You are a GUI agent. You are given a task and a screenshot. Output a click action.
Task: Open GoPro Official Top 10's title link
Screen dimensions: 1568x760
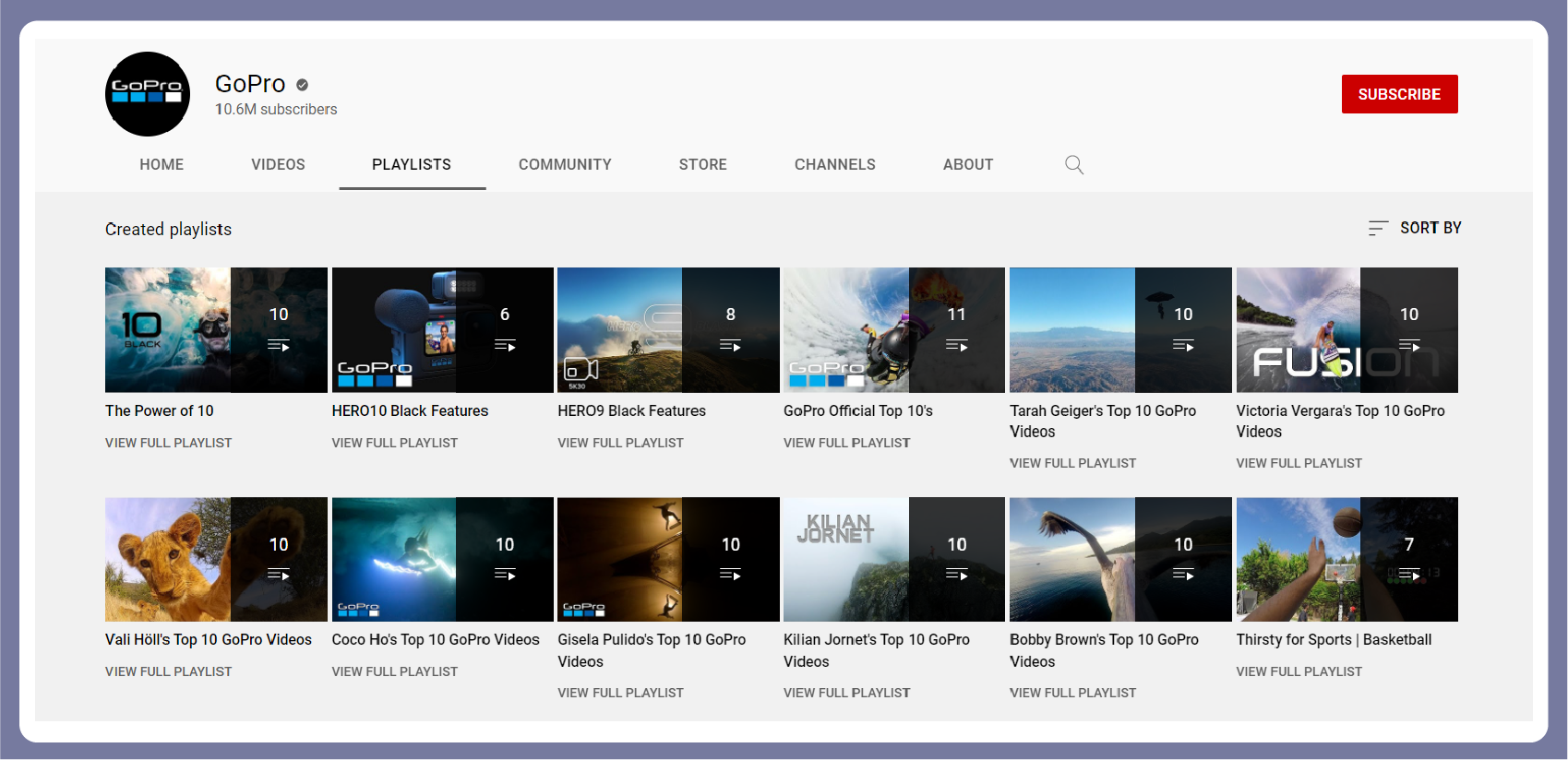click(x=858, y=410)
